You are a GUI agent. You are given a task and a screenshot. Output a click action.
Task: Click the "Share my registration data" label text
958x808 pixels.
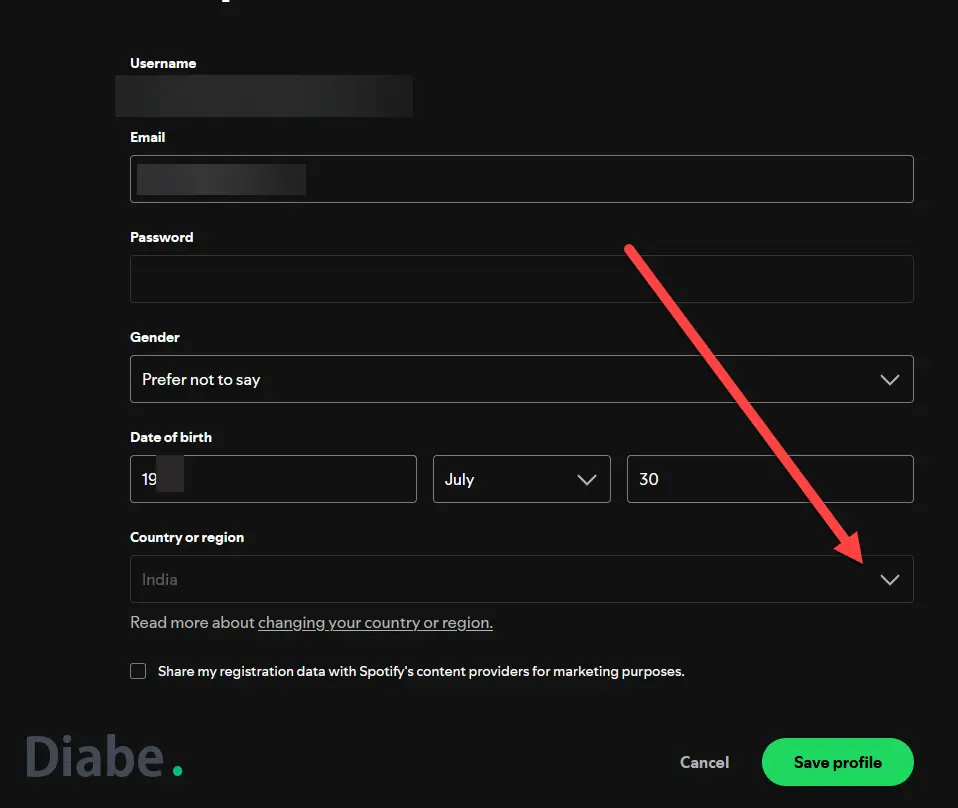pyautogui.click(x=421, y=672)
